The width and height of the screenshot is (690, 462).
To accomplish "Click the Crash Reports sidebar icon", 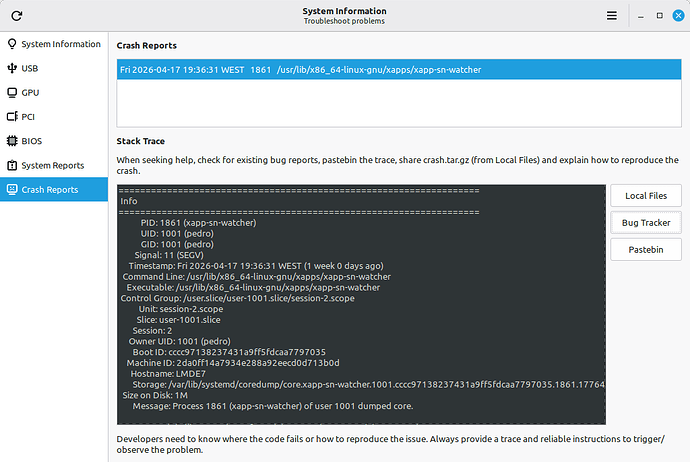I will coord(12,189).
